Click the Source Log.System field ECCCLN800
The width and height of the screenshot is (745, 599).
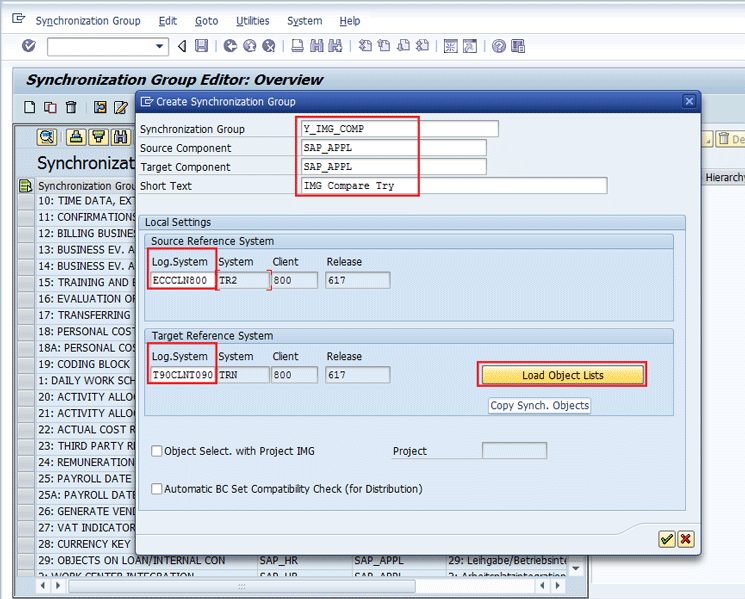181,281
